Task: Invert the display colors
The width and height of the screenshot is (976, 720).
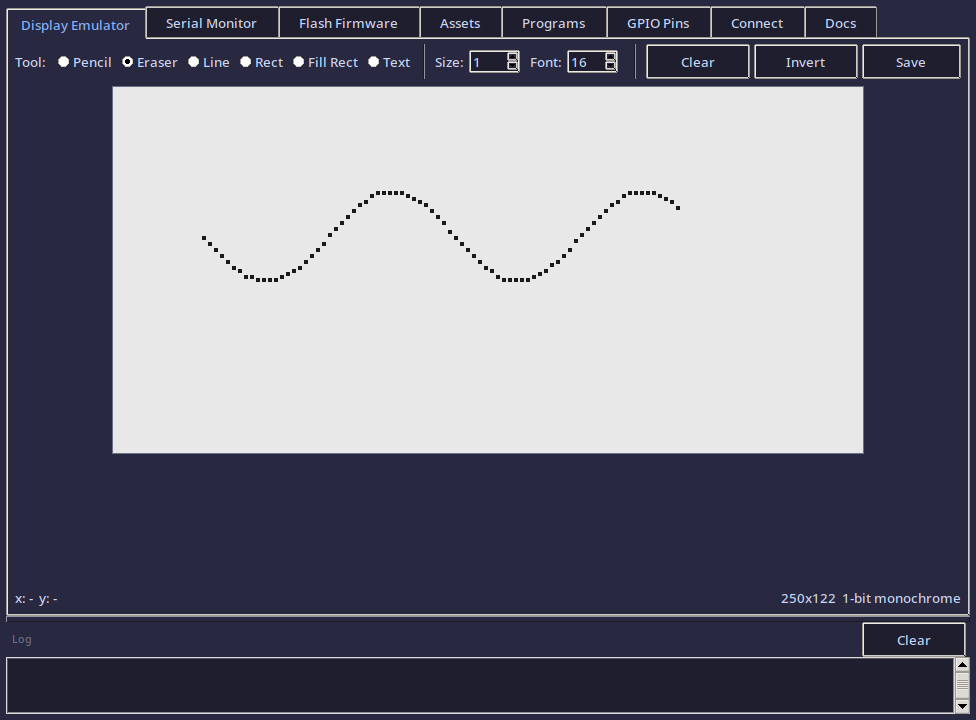Action: point(805,61)
